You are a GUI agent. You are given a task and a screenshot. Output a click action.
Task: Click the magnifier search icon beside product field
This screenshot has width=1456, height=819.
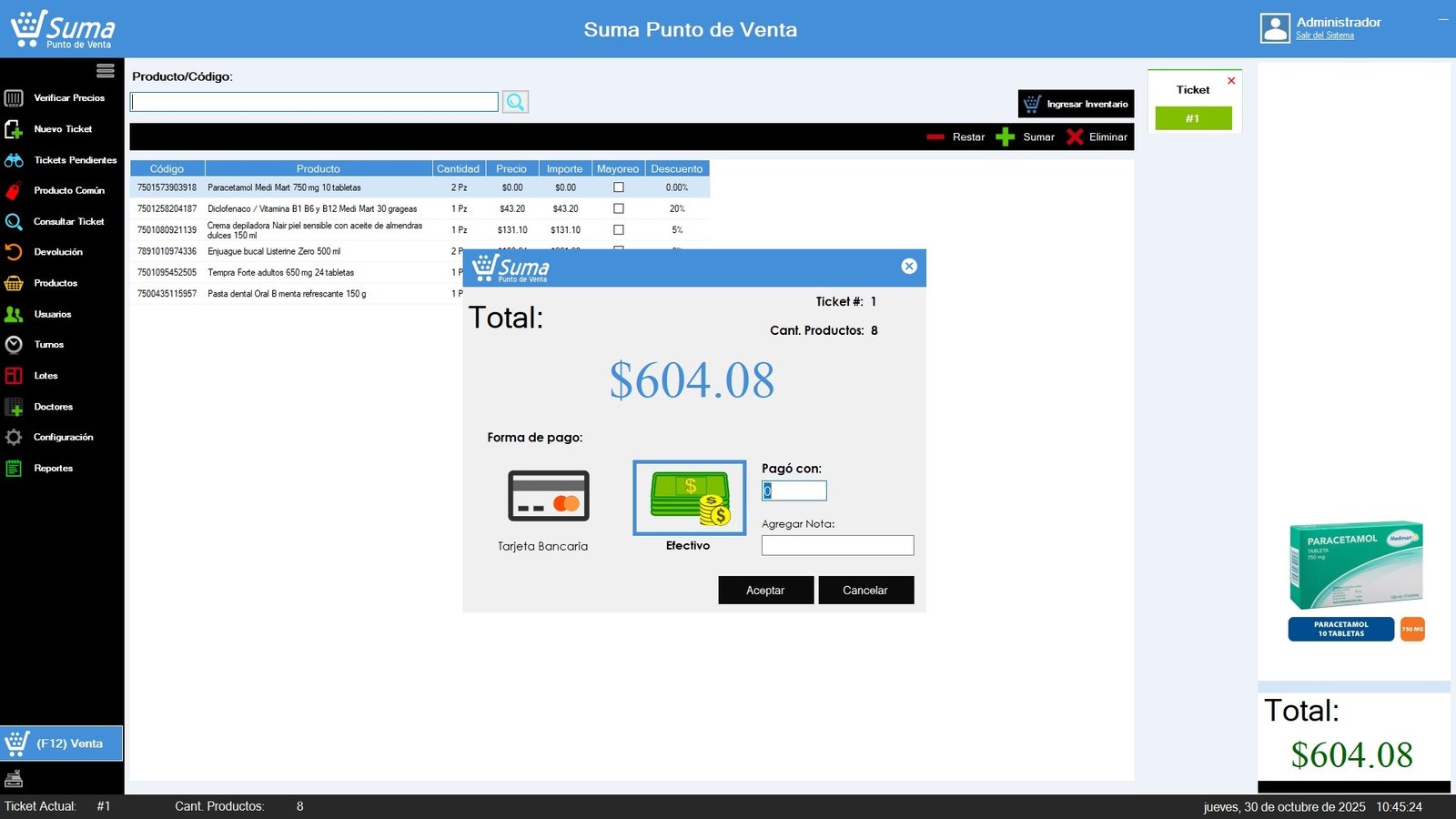click(x=515, y=102)
